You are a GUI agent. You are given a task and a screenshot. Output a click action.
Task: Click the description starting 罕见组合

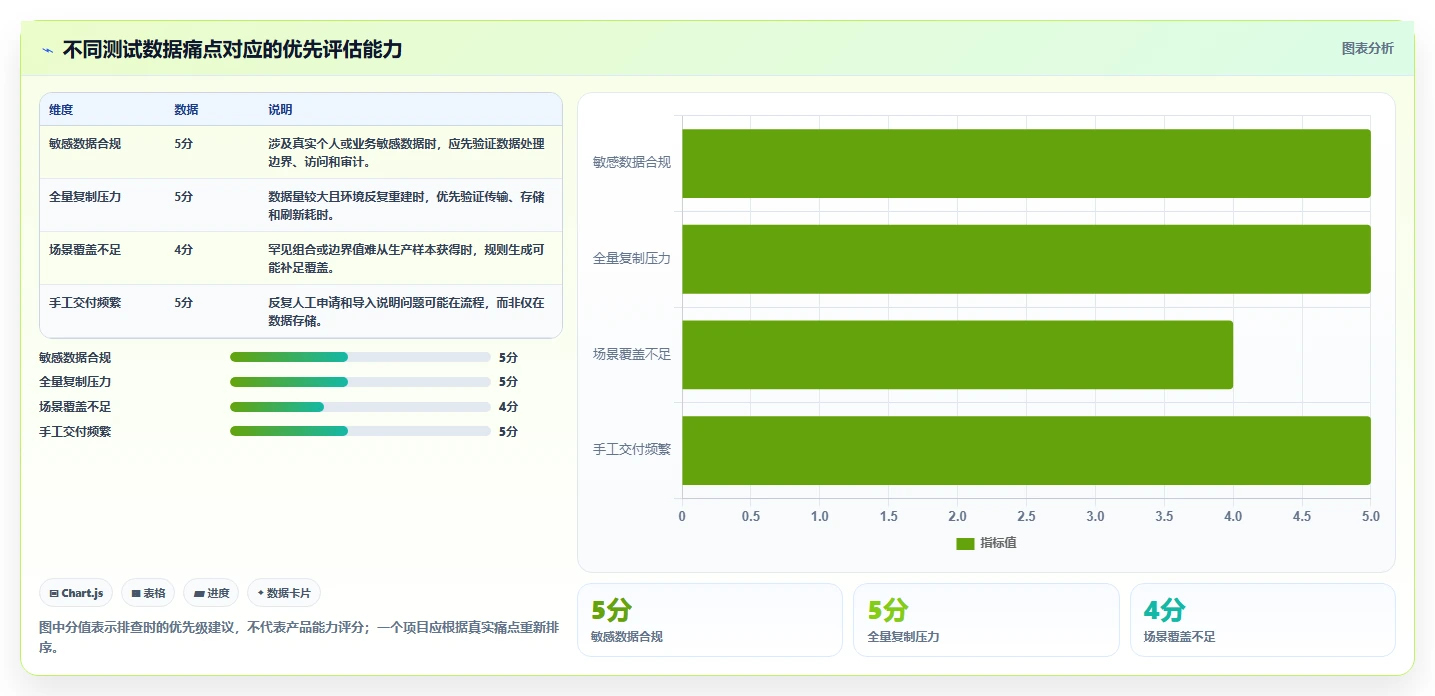pyautogui.click(x=407, y=259)
